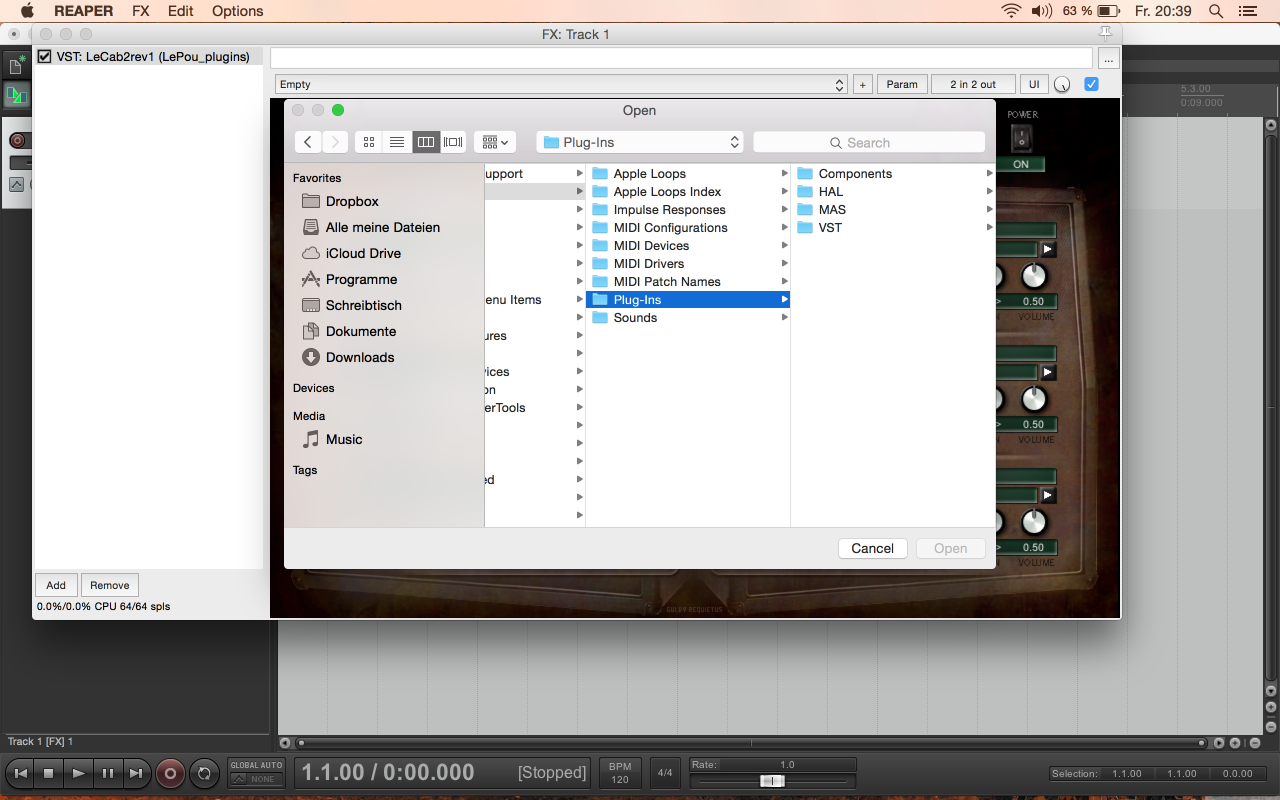Open the Apple Loops Index folder

coord(688,191)
